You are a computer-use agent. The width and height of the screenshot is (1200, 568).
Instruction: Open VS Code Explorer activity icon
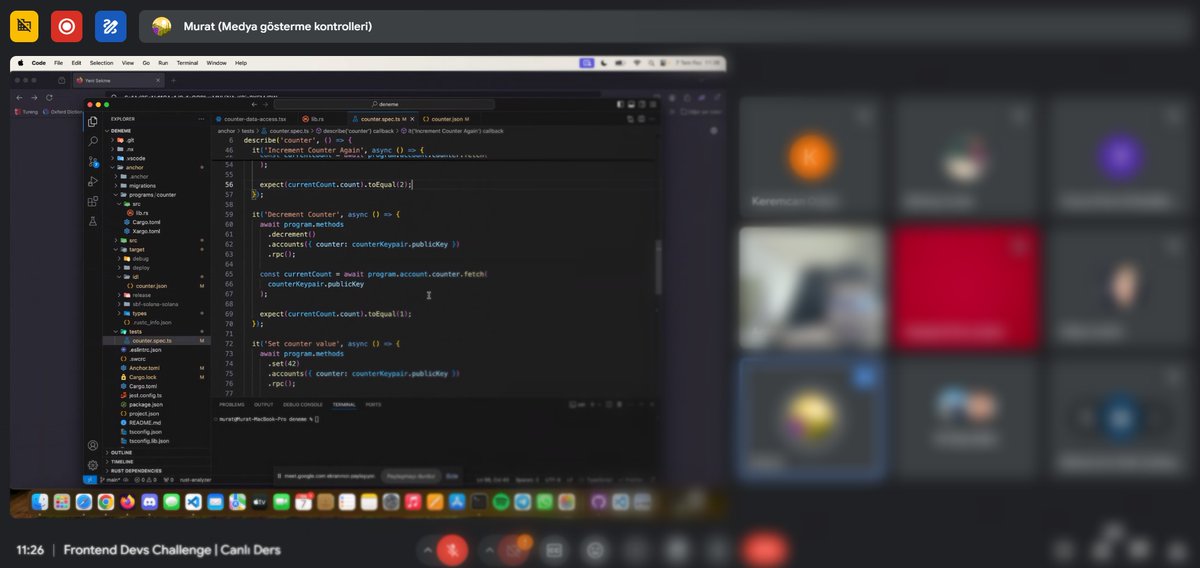[x=93, y=121]
